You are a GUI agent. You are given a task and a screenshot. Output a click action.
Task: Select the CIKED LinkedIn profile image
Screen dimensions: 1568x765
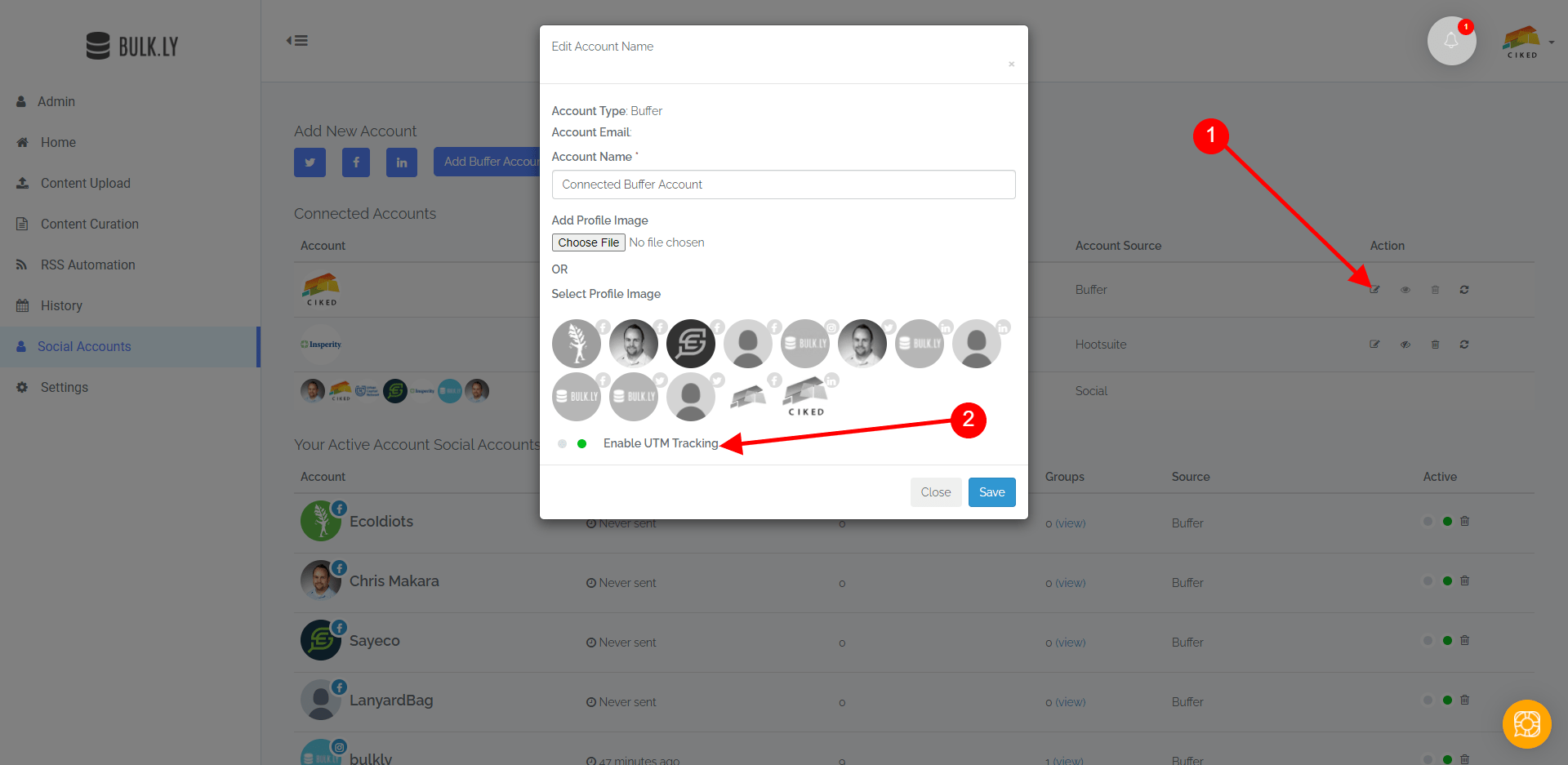[805, 397]
